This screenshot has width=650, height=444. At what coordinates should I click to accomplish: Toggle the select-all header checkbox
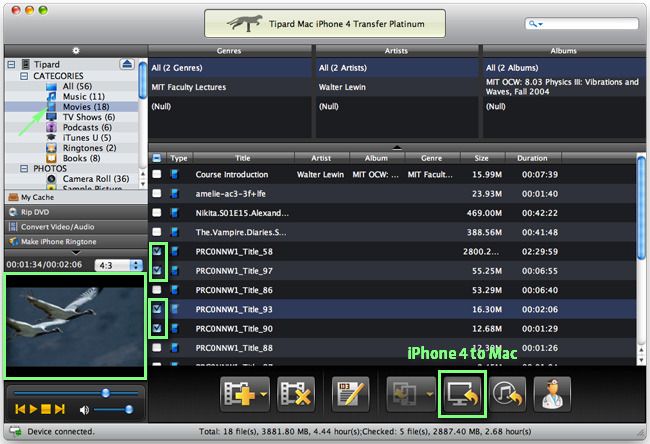pos(157,158)
